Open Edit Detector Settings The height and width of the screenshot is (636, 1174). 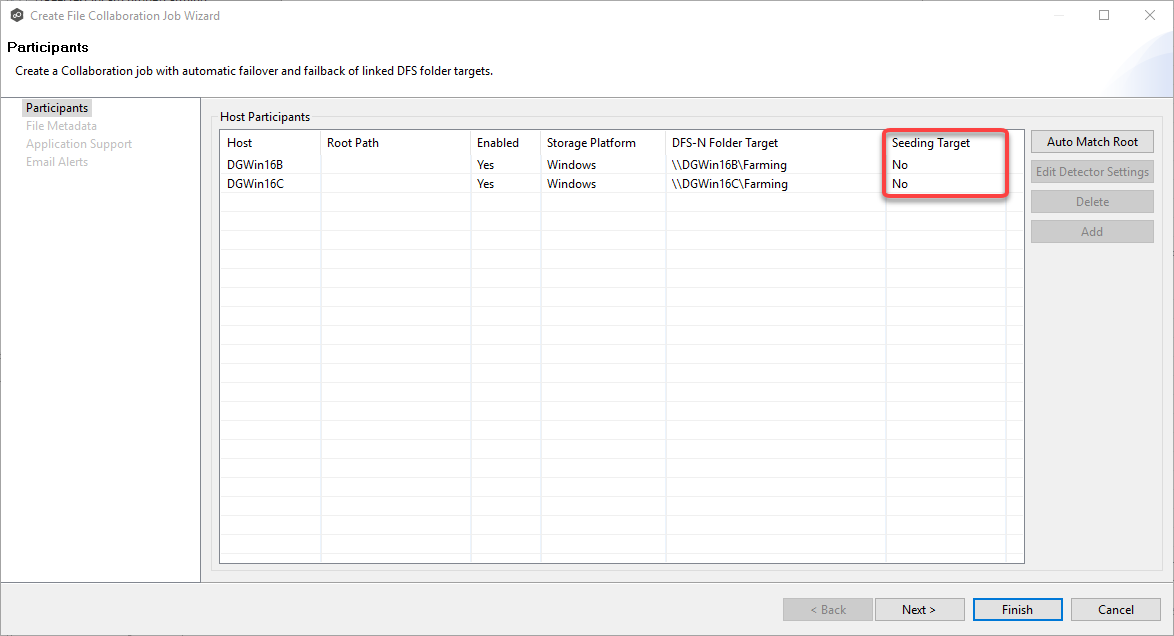(1091, 171)
